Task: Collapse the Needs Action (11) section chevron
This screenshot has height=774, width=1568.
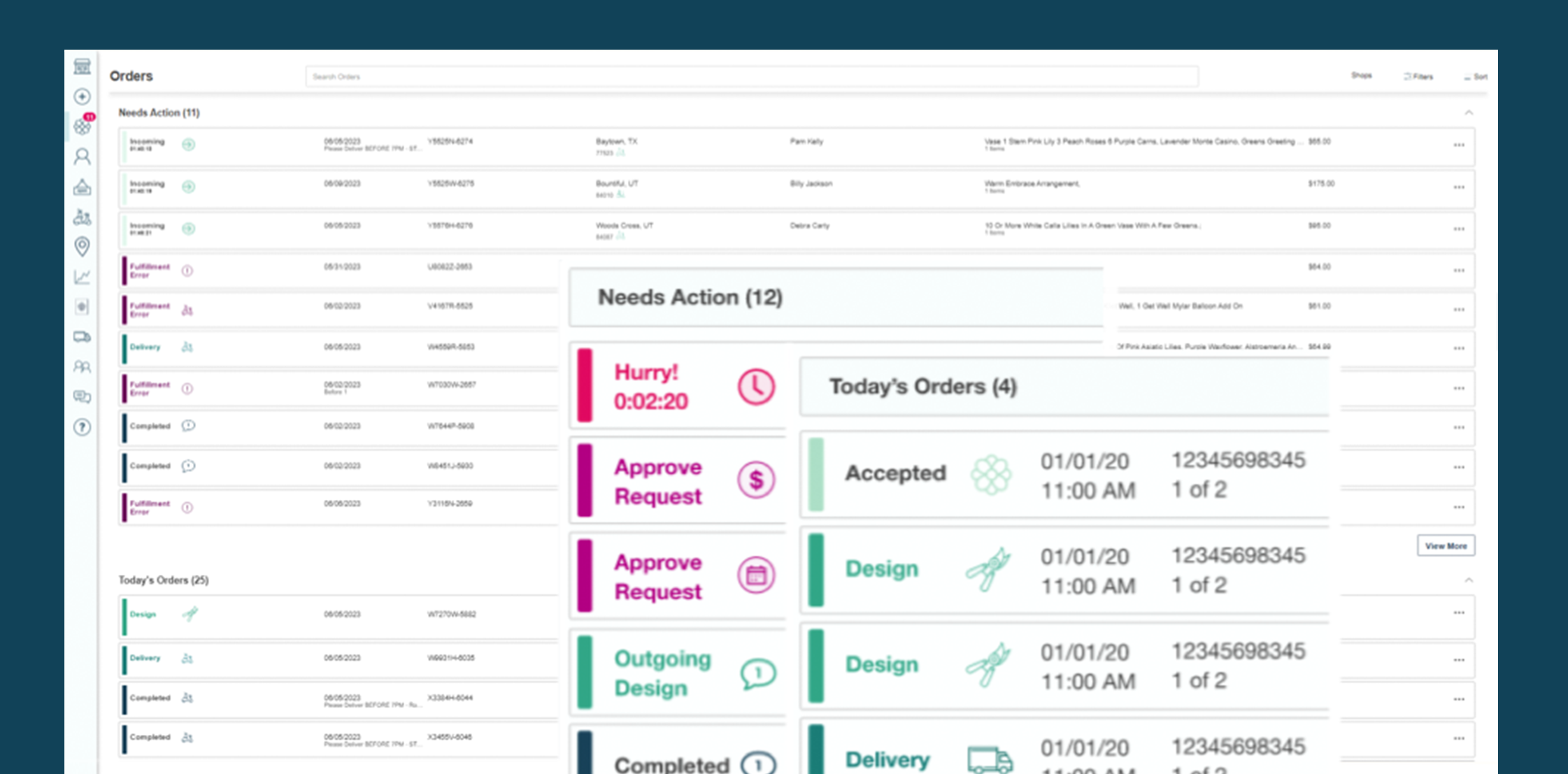Action: (x=1469, y=113)
